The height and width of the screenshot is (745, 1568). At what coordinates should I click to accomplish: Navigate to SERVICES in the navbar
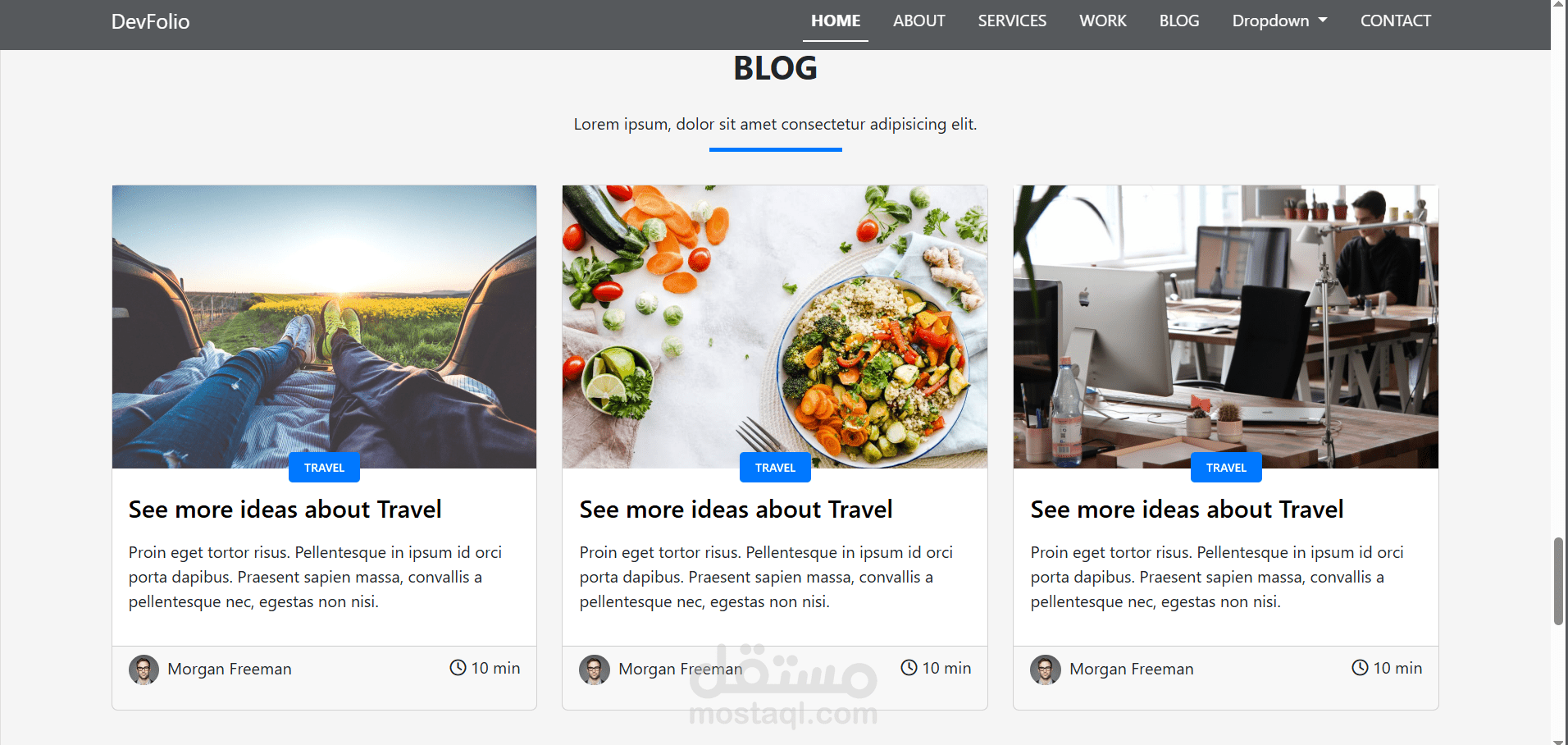(x=1012, y=21)
